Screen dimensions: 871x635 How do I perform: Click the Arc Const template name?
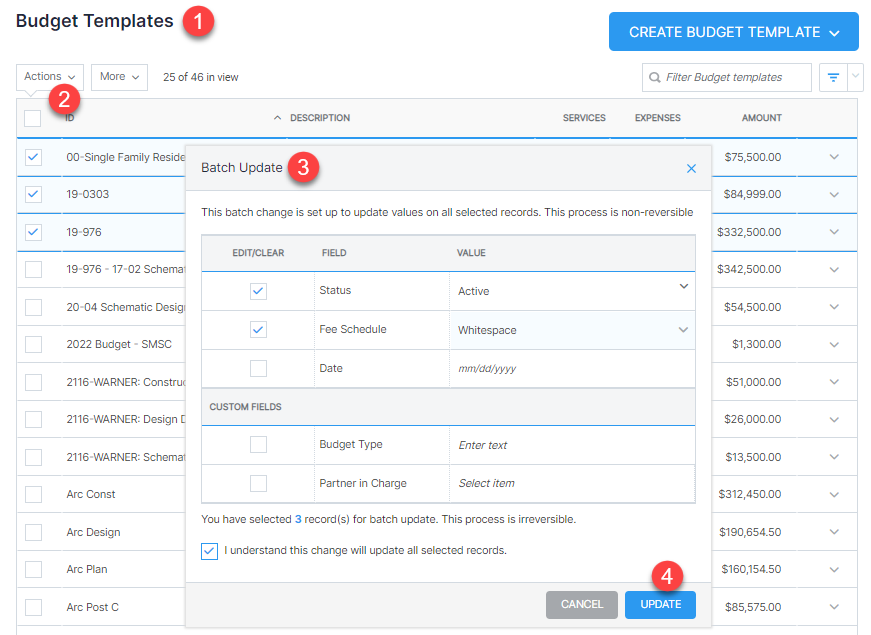tap(91, 494)
